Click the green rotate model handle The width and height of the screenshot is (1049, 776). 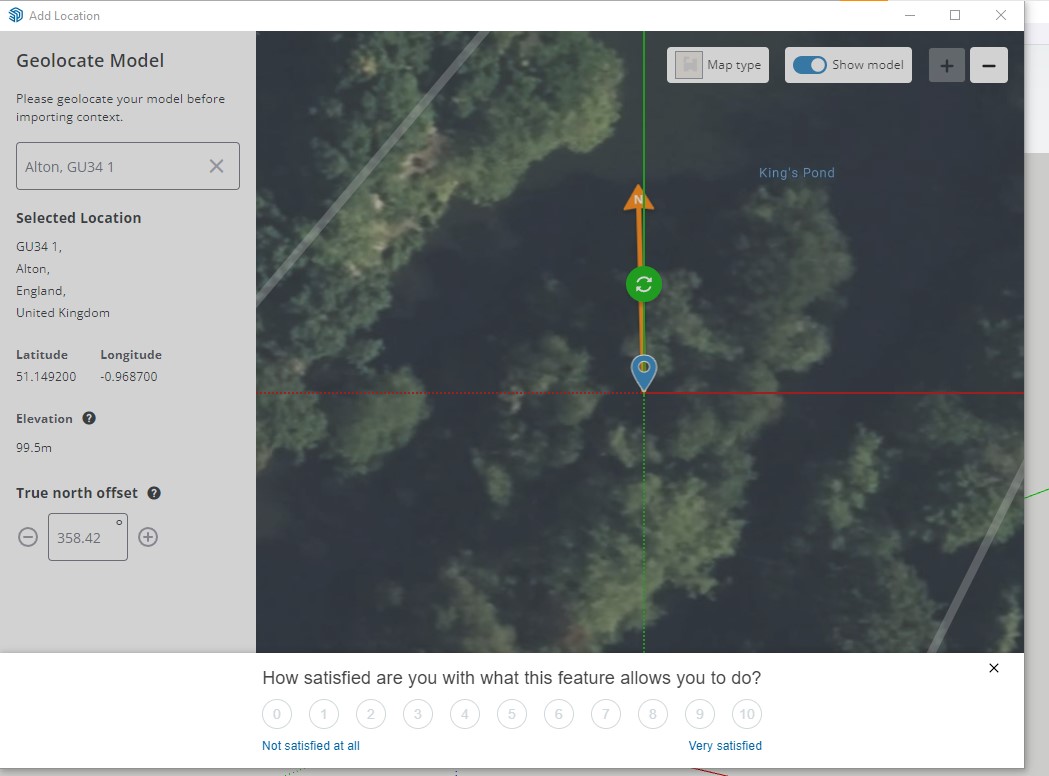(644, 284)
